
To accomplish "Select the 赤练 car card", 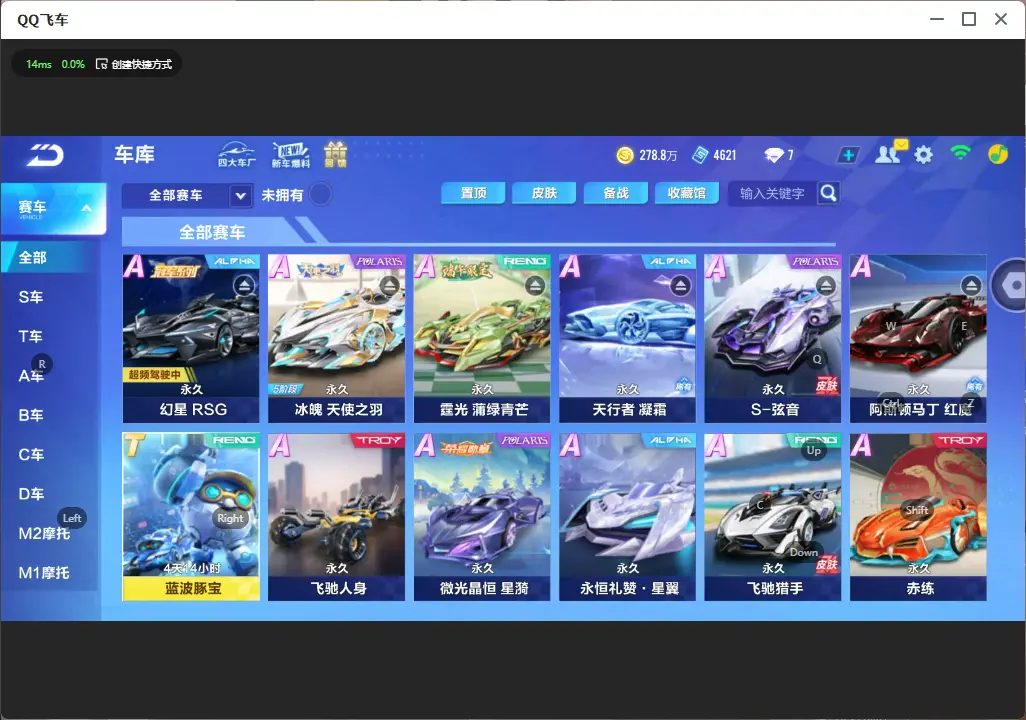I will [x=918, y=517].
